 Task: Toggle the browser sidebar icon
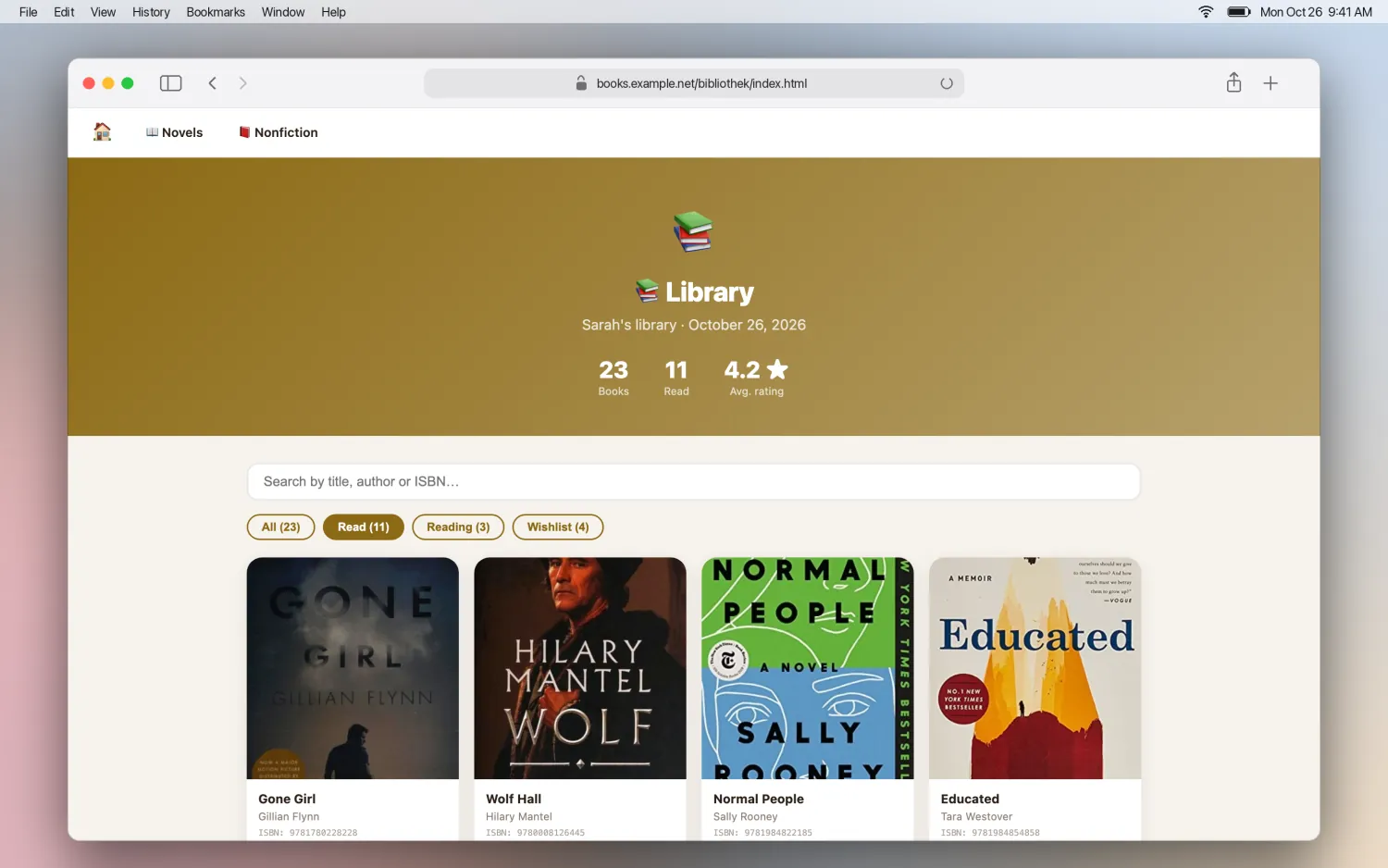[171, 83]
